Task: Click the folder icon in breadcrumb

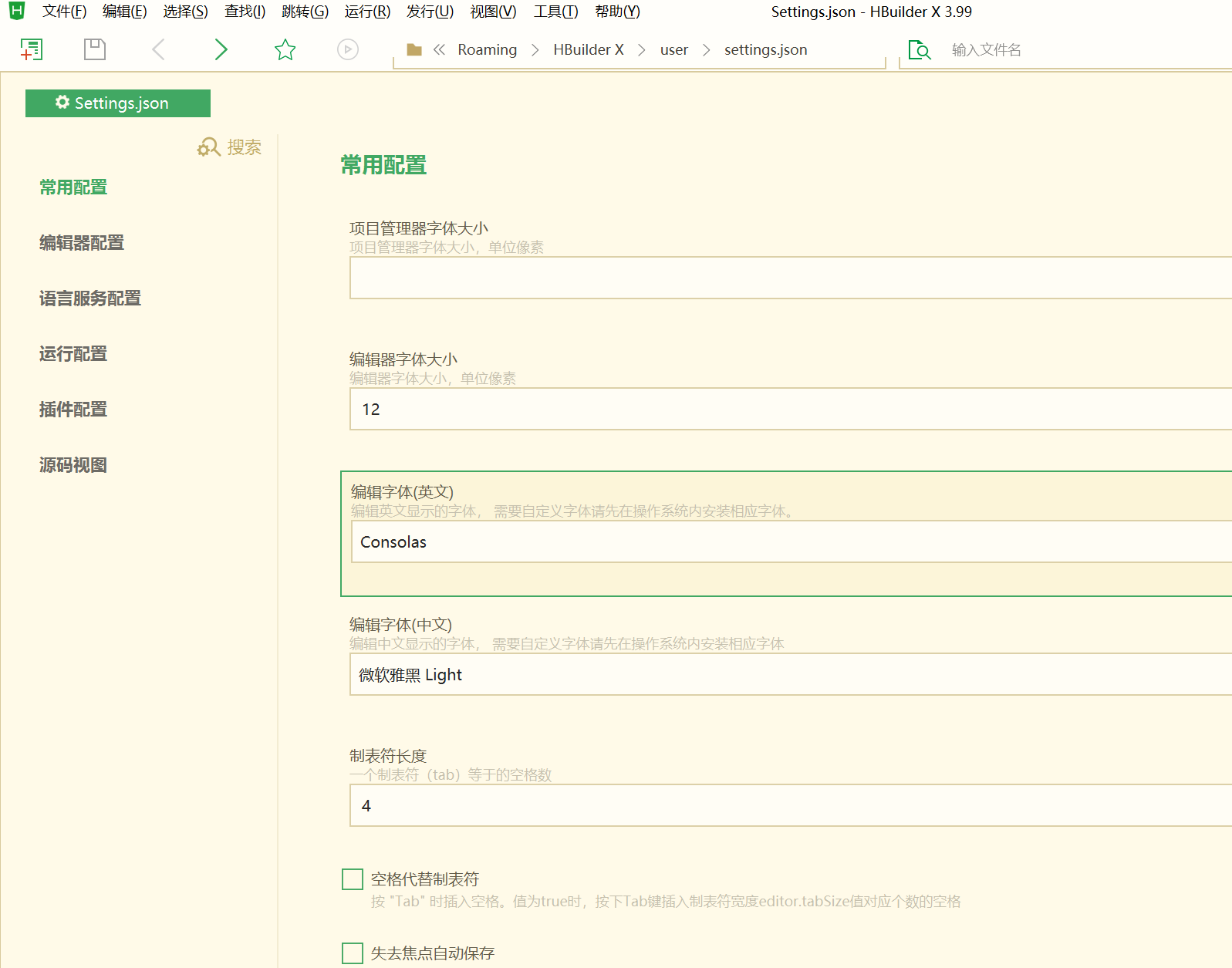Action: coord(414,49)
